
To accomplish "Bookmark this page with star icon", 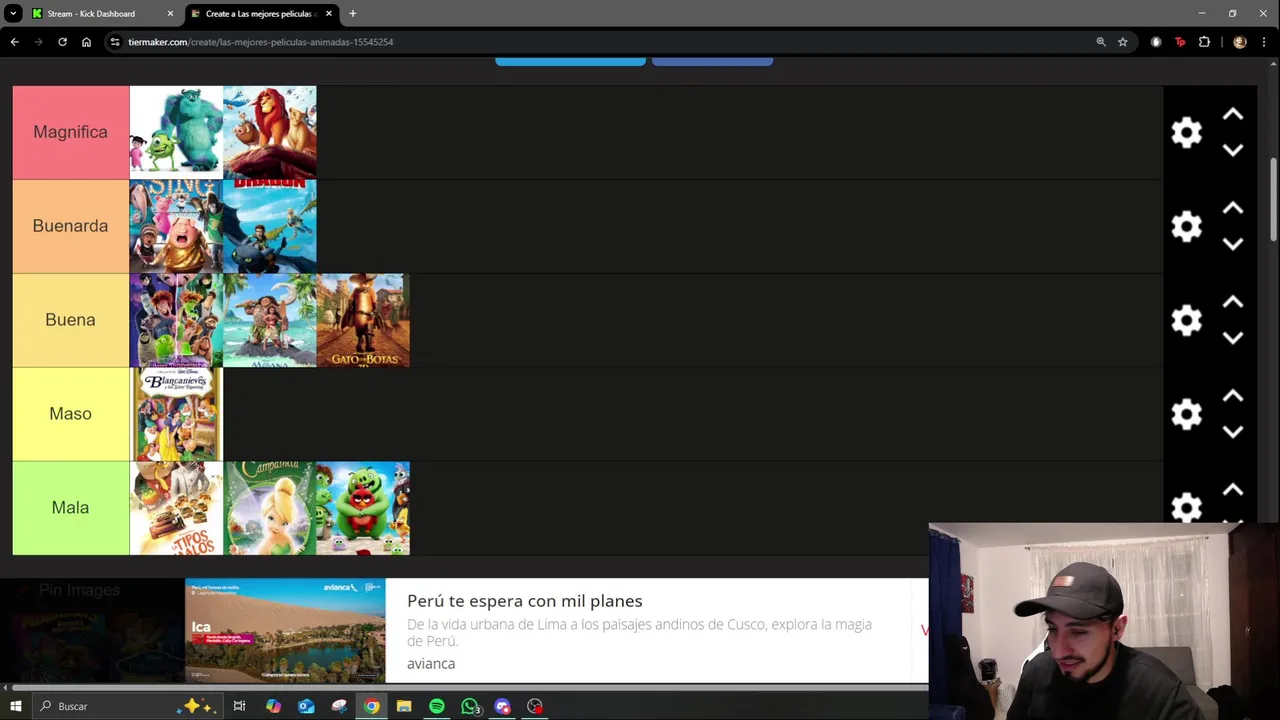I will [x=1123, y=42].
